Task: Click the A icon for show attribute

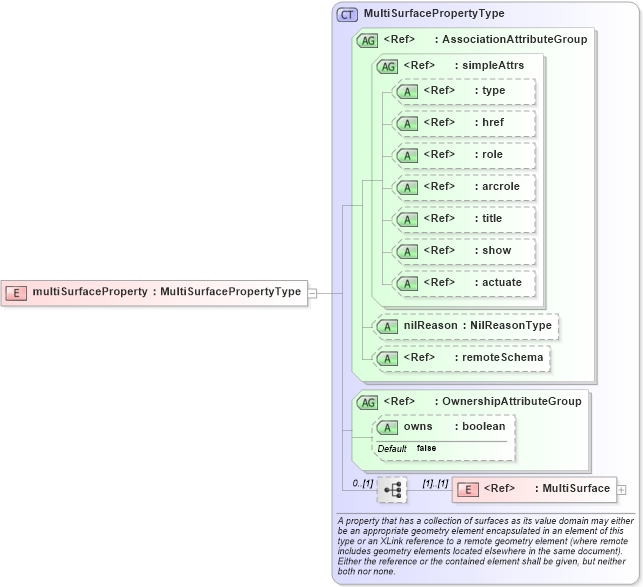Action: tap(407, 251)
